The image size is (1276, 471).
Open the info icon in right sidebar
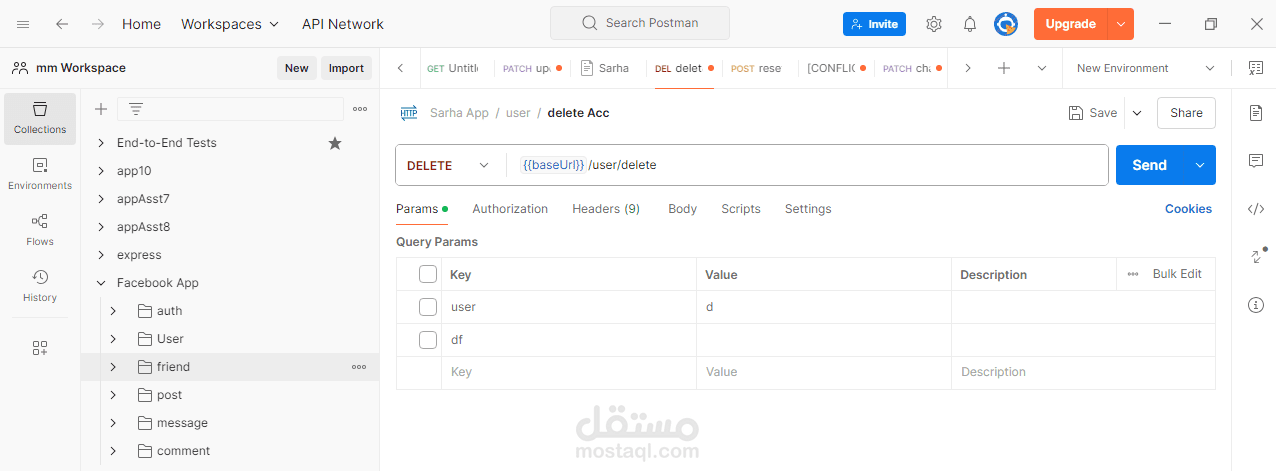[x=1256, y=305]
